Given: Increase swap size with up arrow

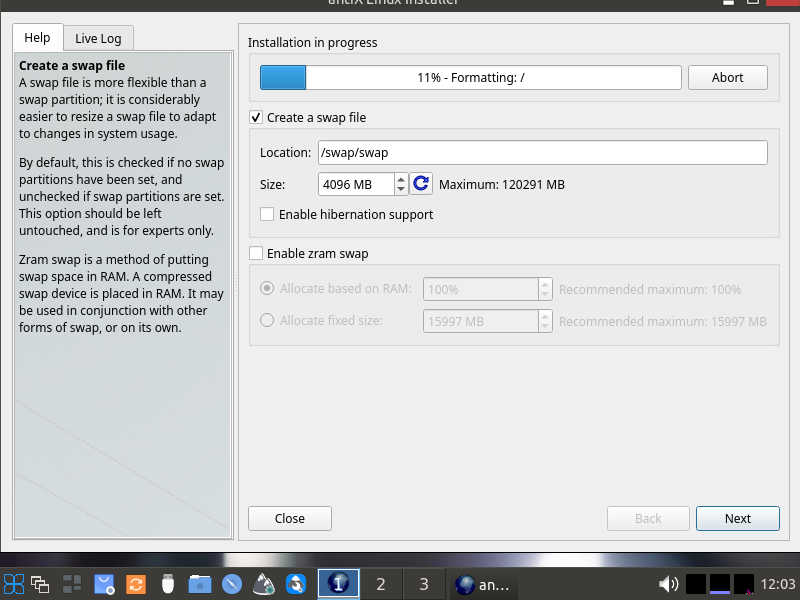Looking at the screenshot, I should pos(401,179).
